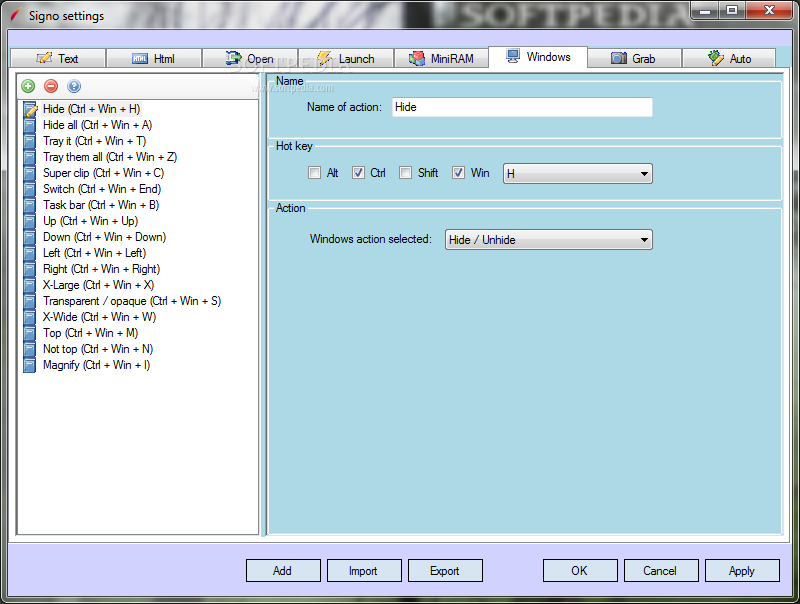
Task: Open the hot key letter H dropdown
Action: (578, 173)
